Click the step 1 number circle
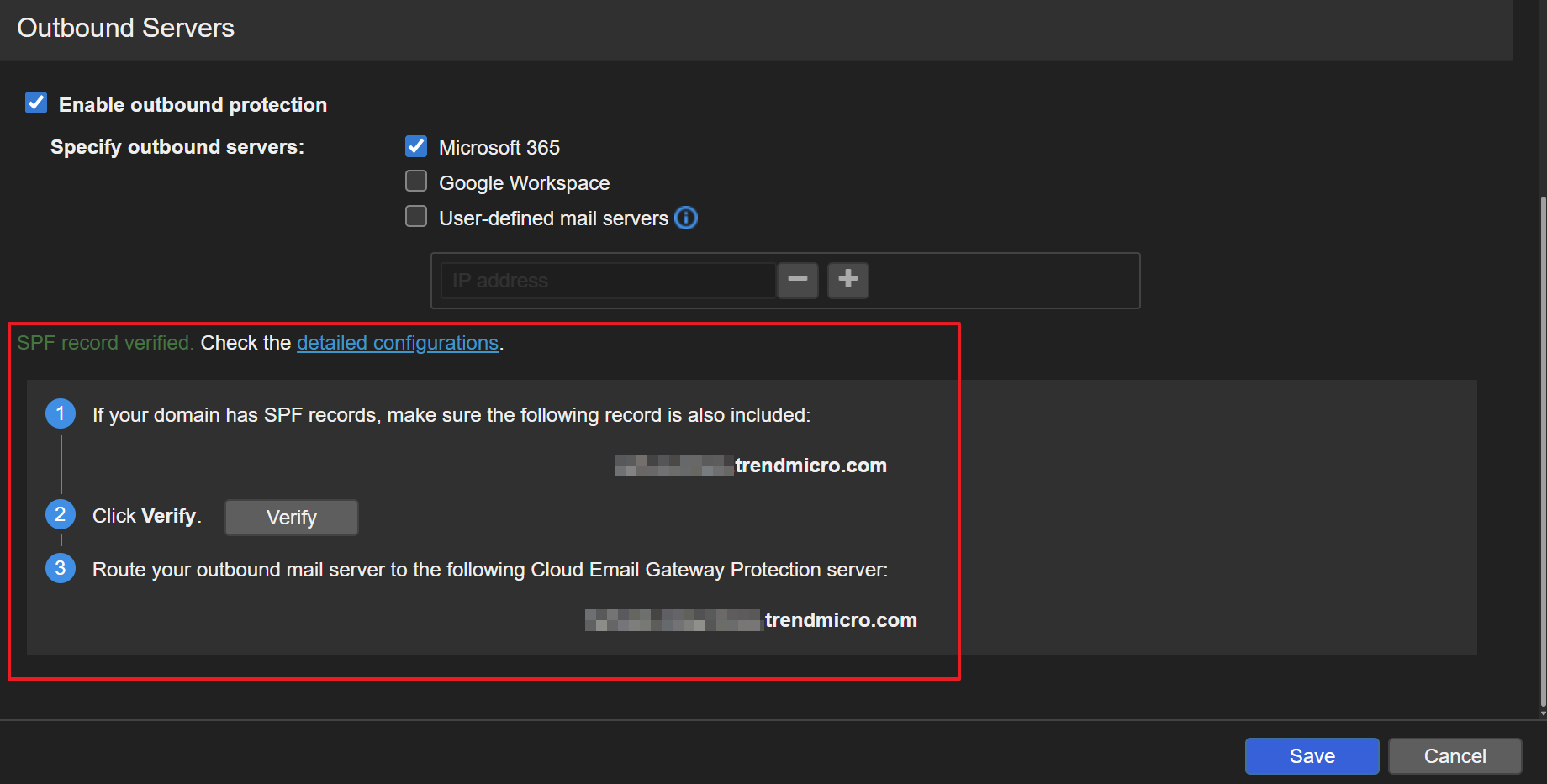This screenshot has height=784, width=1547. (61, 413)
